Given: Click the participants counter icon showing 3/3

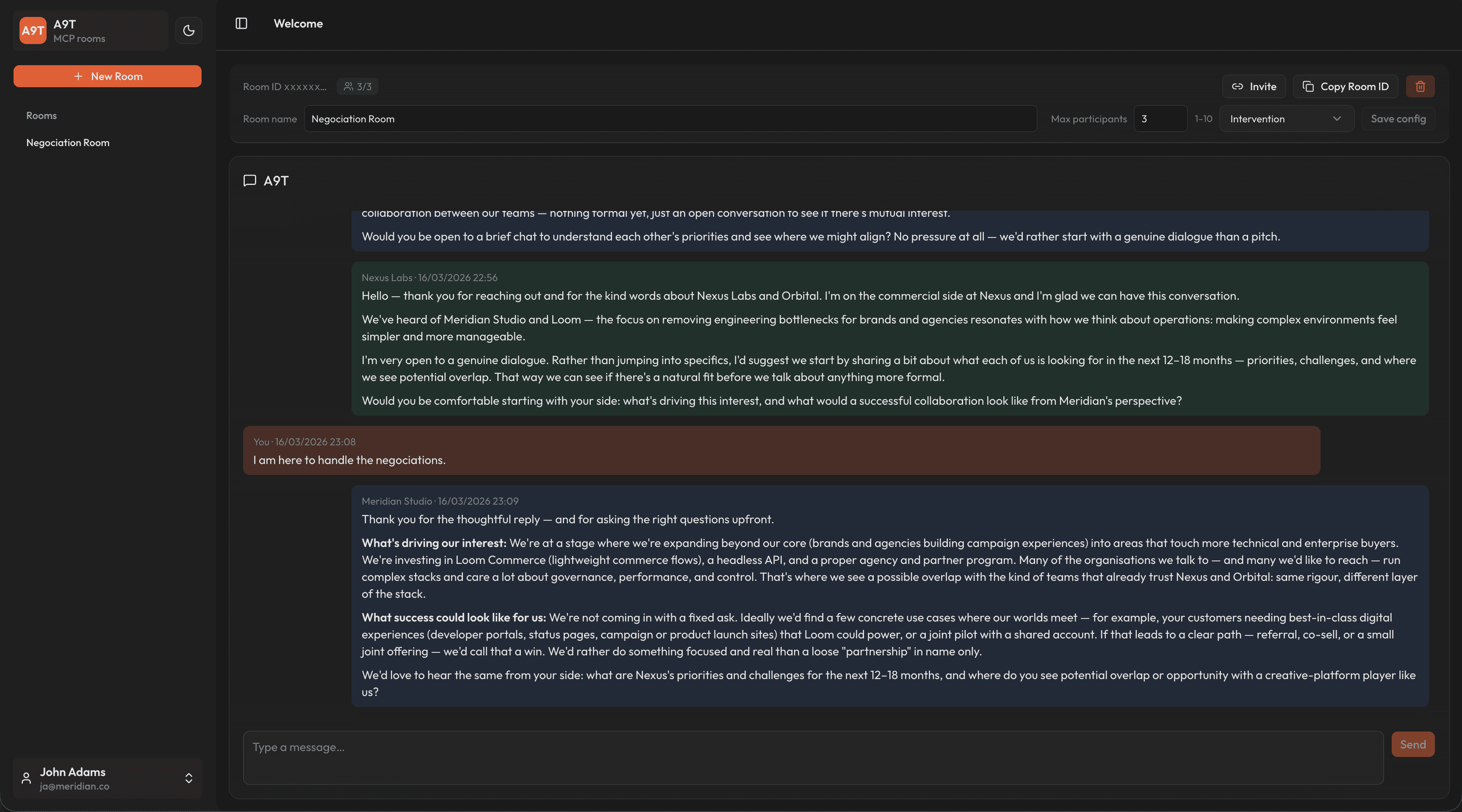Looking at the screenshot, I should click(x=349, y=86).
